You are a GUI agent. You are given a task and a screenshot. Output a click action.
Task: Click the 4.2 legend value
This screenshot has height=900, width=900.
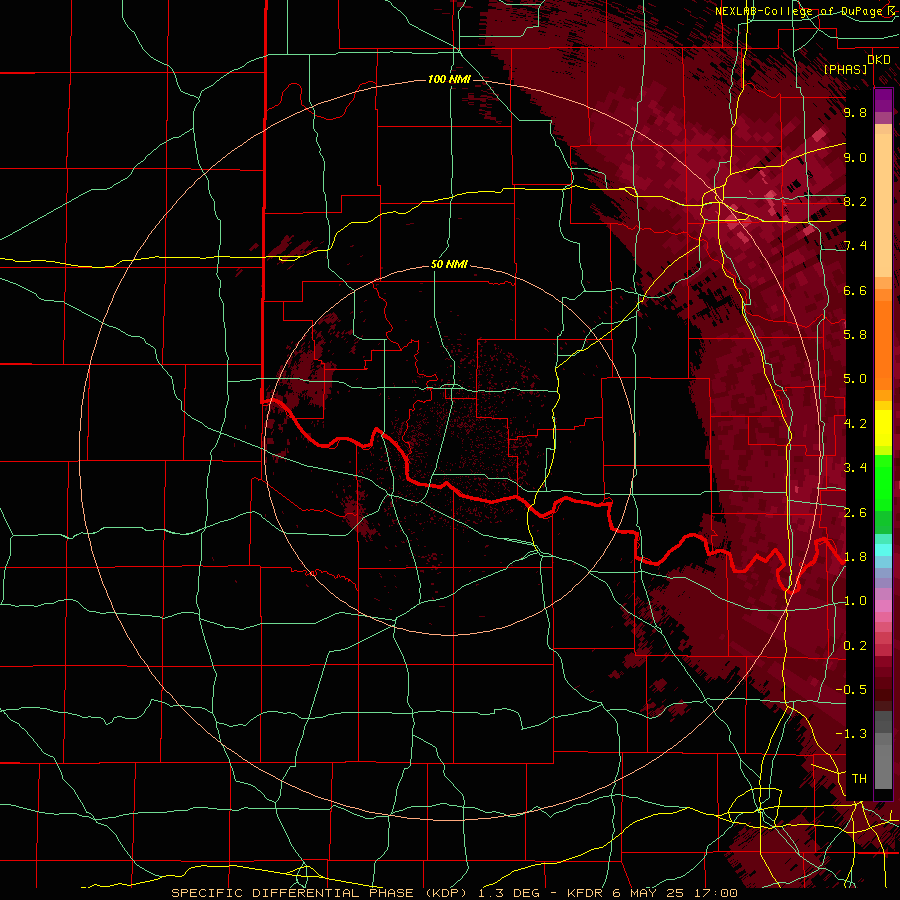tap(855, 424)
